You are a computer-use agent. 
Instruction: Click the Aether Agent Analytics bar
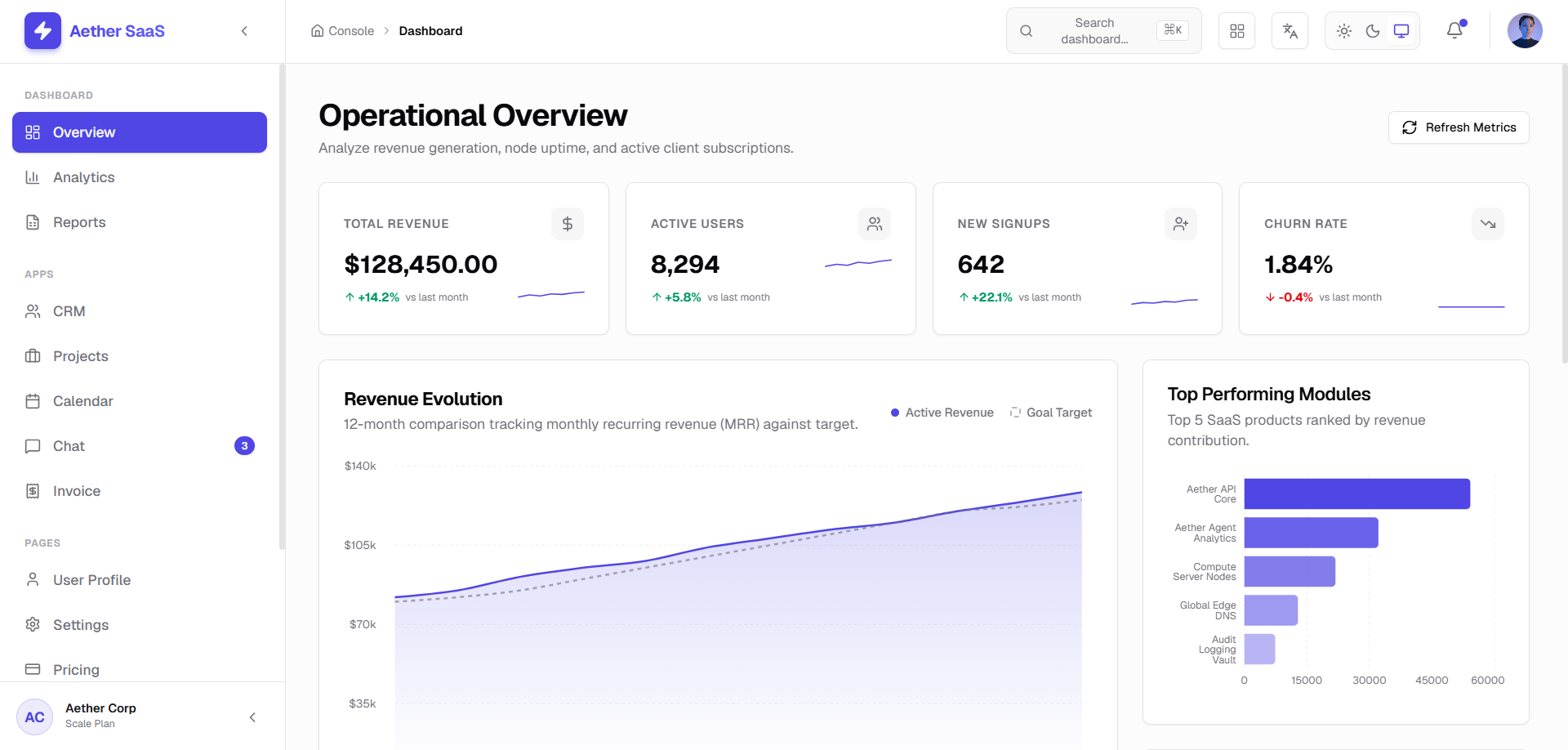[1311, 533]
